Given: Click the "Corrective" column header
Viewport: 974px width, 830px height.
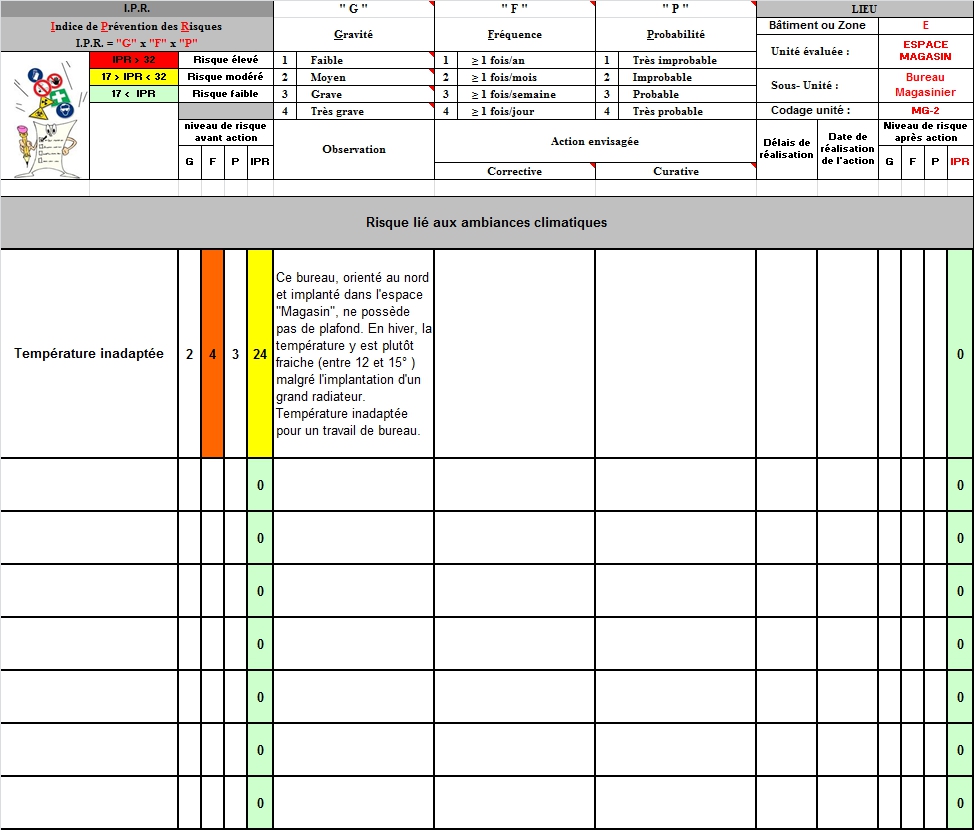Looking at the screenshot, I should click(x=514, y=171).
